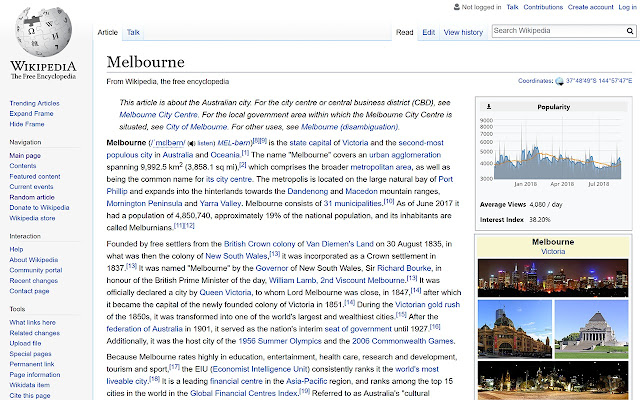The image size is (640, 400).
Task: Open Melbourne (disambiguation) link
Action: (x=349, y=127)
